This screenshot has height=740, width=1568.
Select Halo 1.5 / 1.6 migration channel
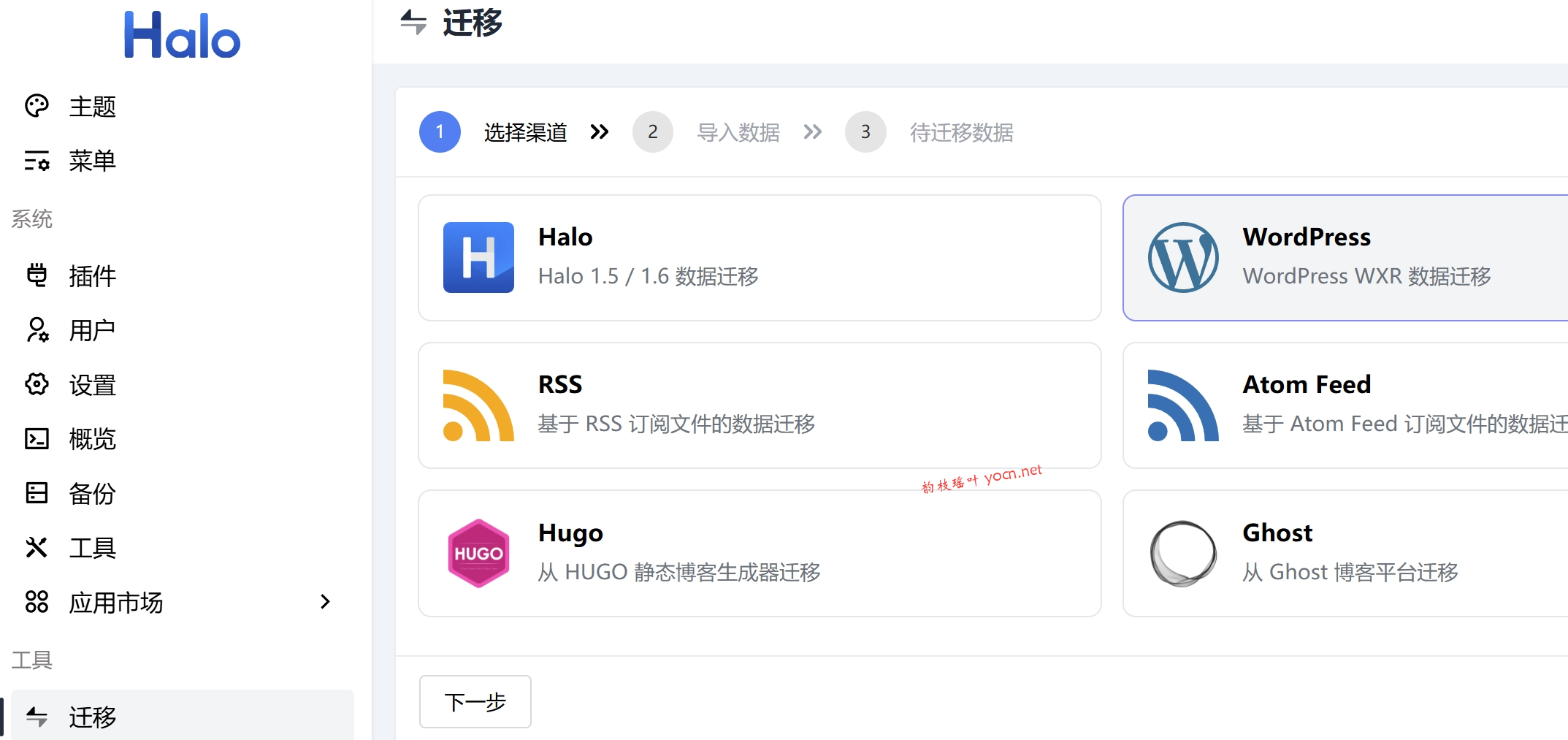[758, 257]
